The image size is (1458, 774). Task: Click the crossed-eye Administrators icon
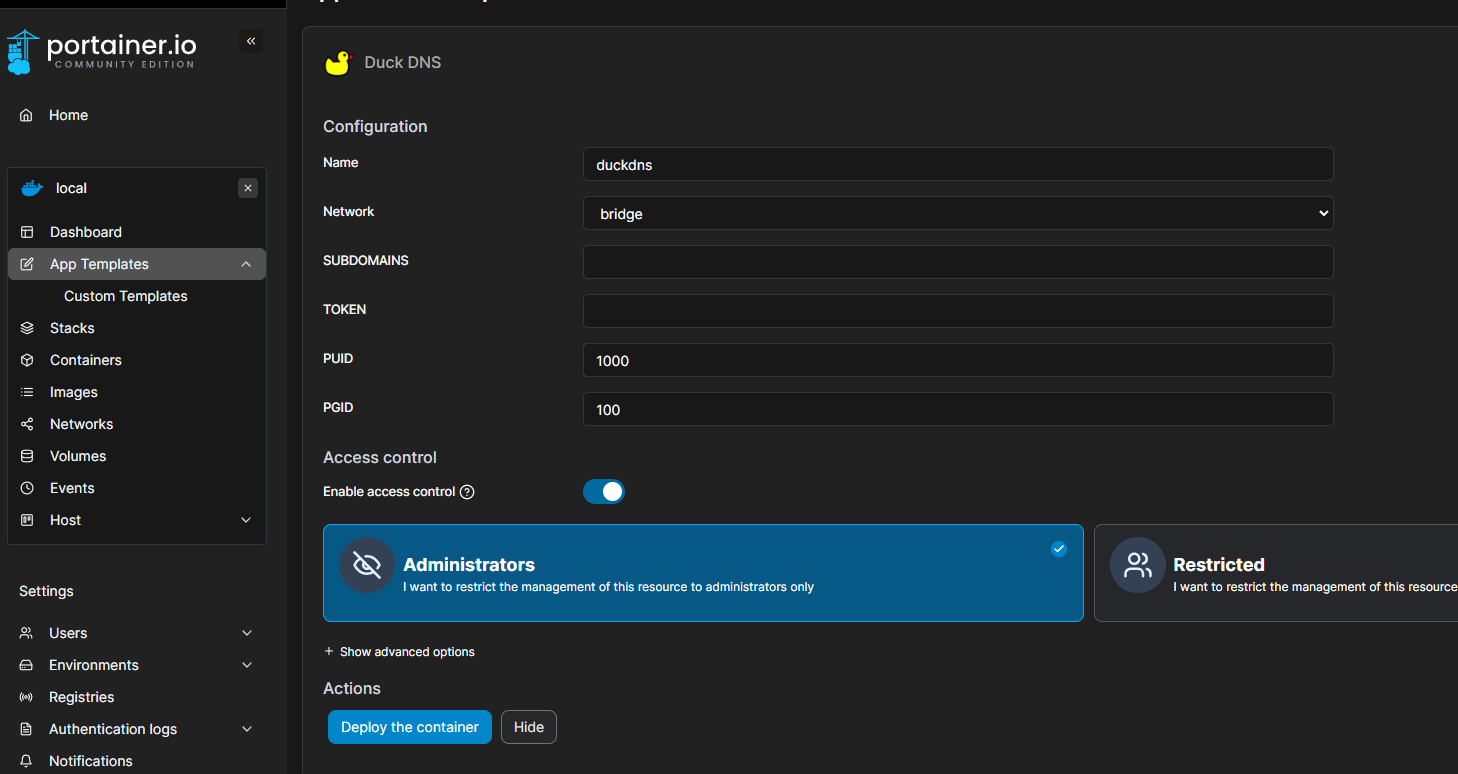coord(367,565)
